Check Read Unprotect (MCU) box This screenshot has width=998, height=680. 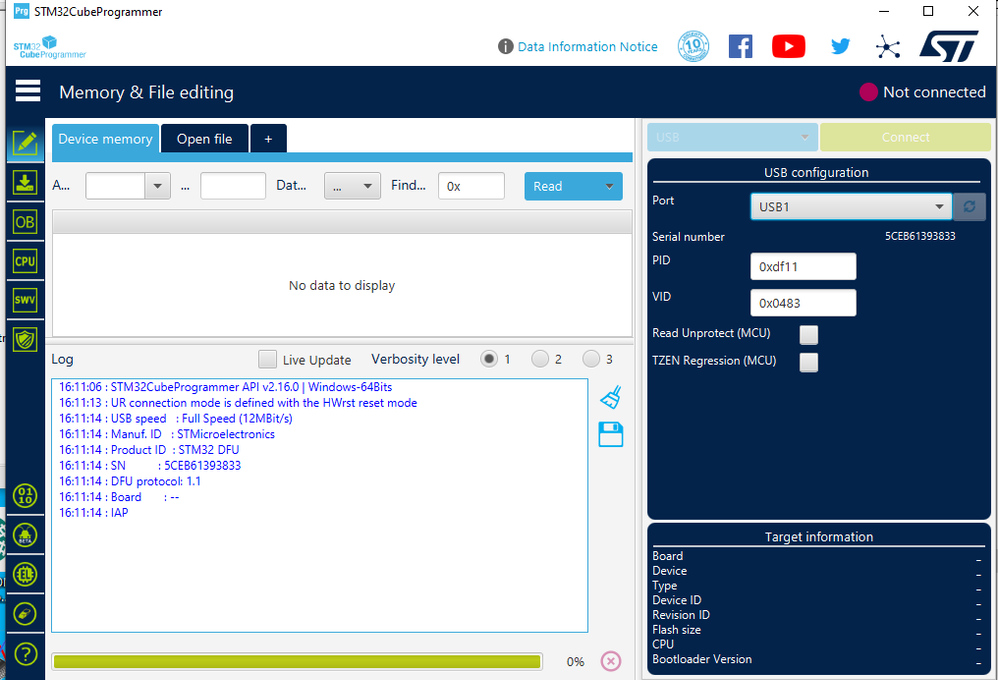click(809, 334)
